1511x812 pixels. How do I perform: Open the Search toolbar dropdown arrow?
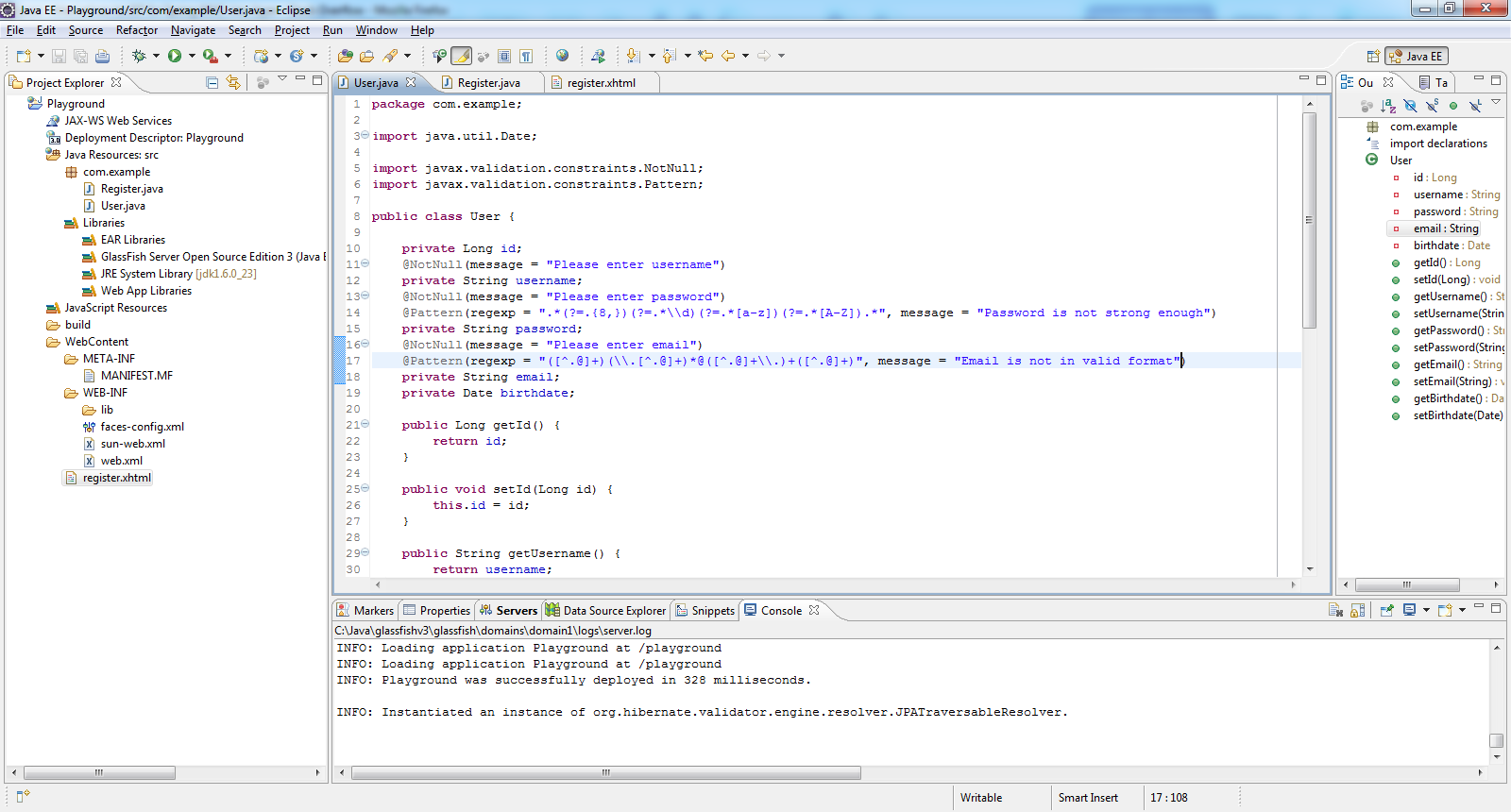[407, 56]
